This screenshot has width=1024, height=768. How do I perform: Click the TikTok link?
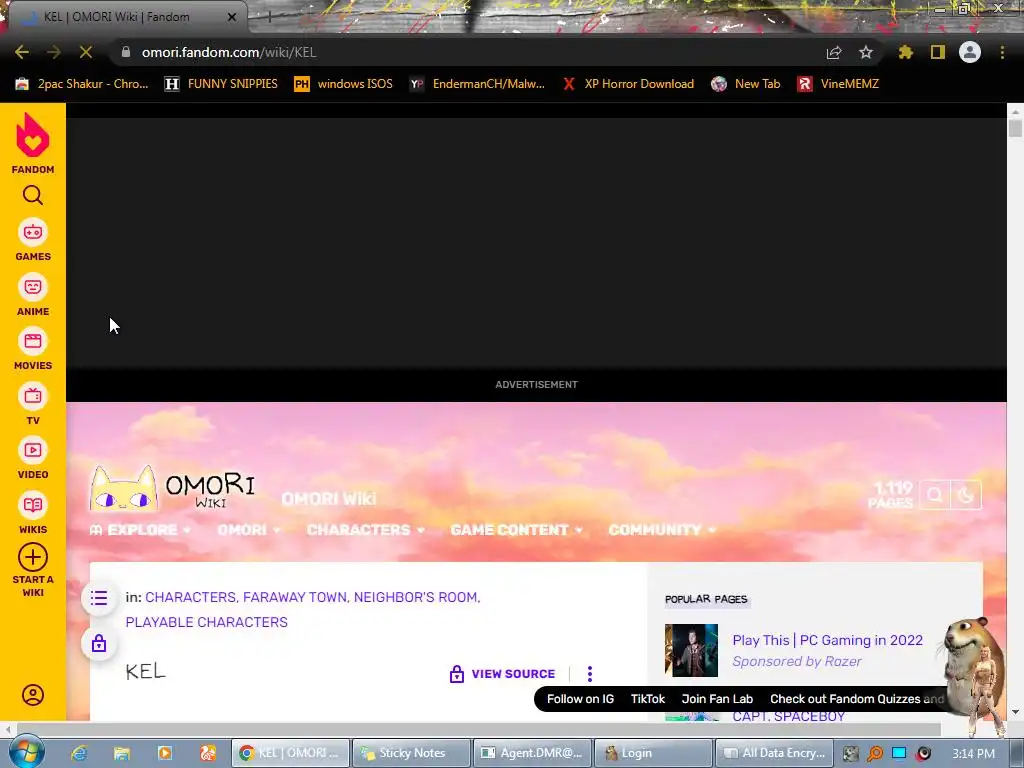[x=648, y=699]
